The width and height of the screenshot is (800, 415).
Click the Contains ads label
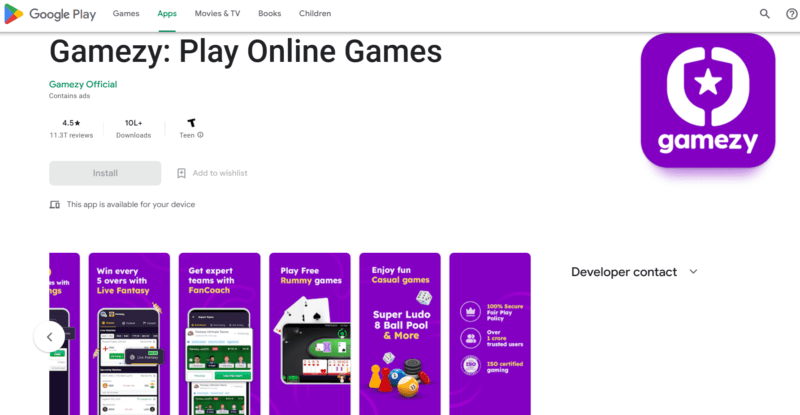tap(69, 96)
